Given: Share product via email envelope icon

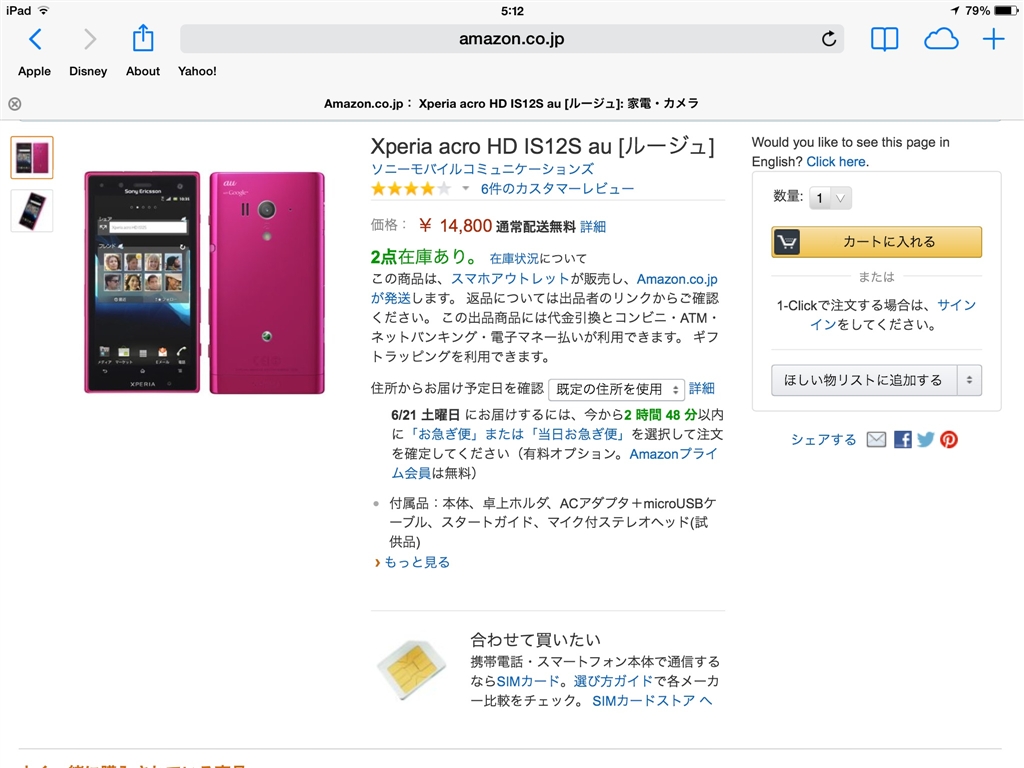Looking at the screenshot, I should pos(876,440).
